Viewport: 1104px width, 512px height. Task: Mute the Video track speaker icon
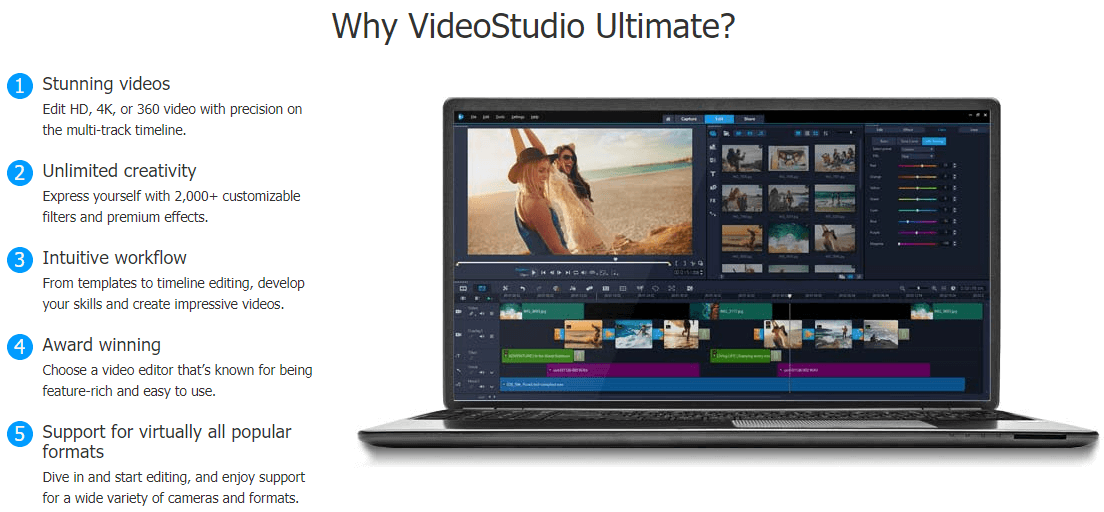tap(482, 313)
